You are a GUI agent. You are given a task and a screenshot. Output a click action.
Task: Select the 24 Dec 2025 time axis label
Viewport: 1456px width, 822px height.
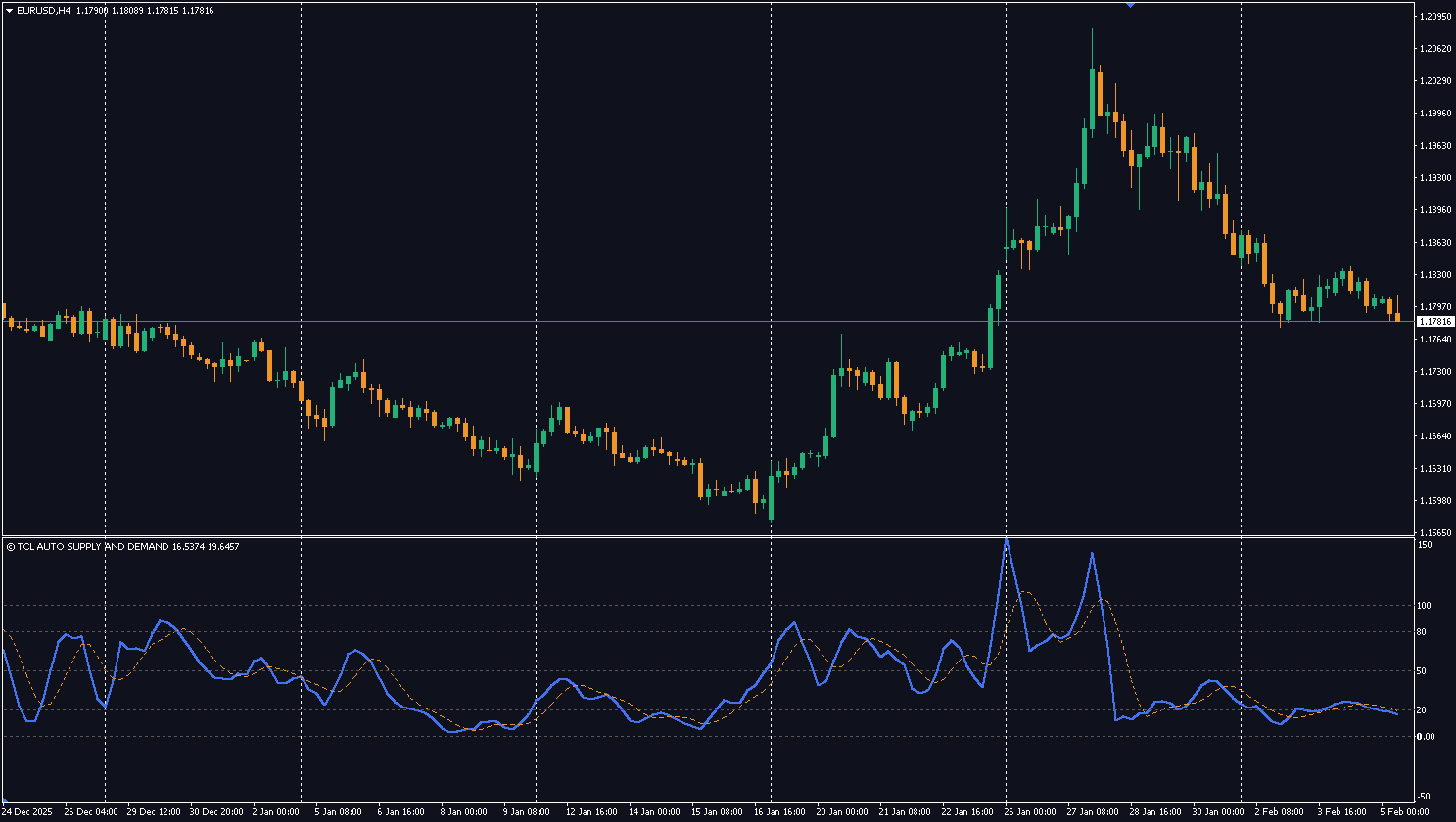pyautogui.click(x=29, y=811)
